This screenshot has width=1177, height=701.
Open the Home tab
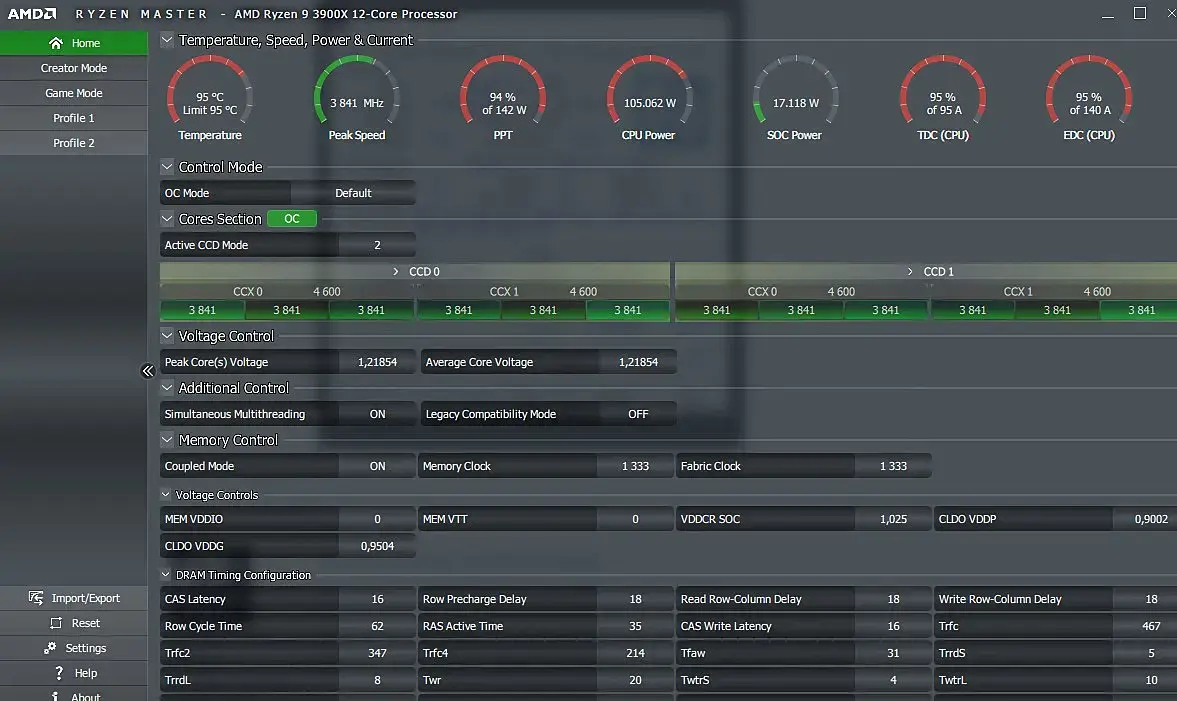74,43
